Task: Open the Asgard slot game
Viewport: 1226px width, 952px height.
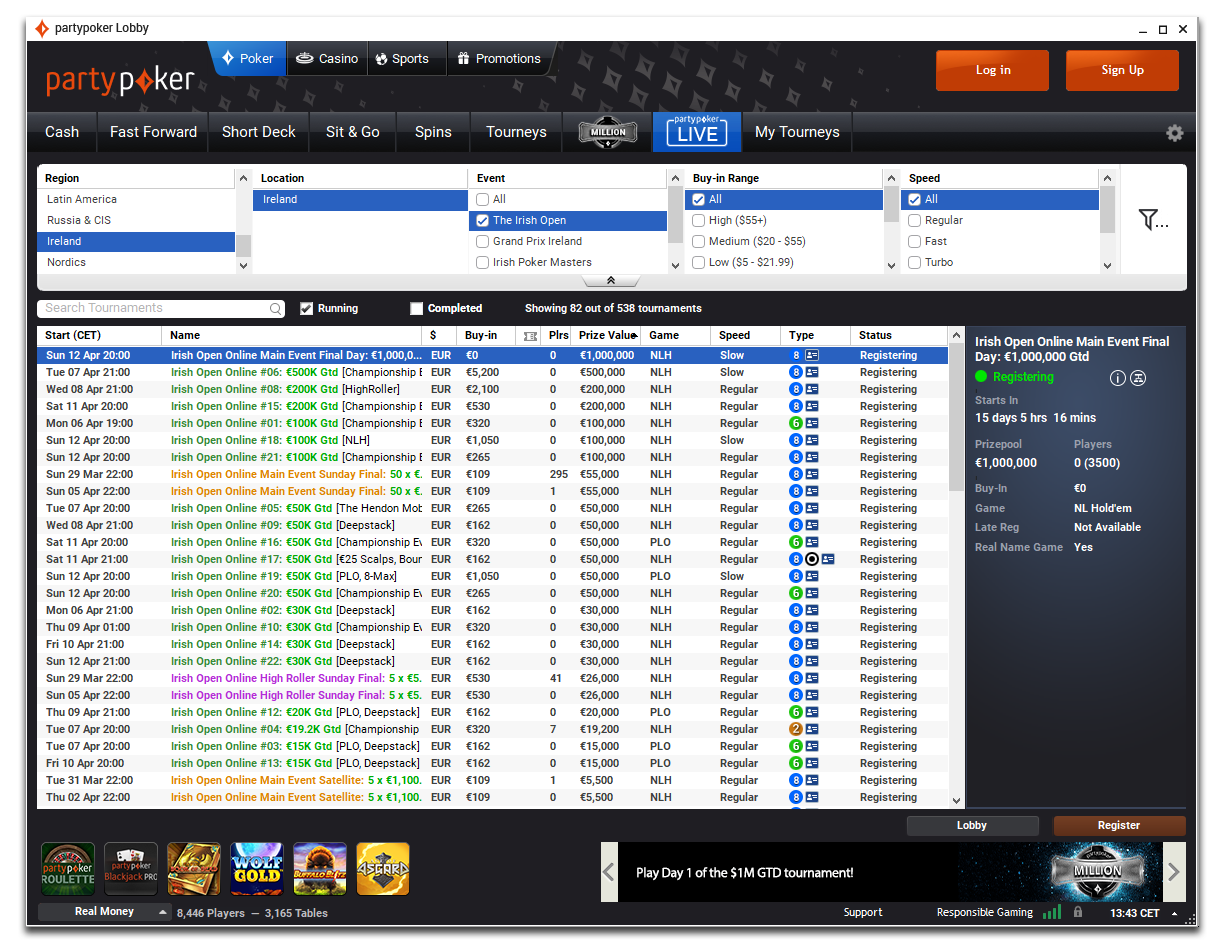Action: pyautogui.click(x=383, y=868)
